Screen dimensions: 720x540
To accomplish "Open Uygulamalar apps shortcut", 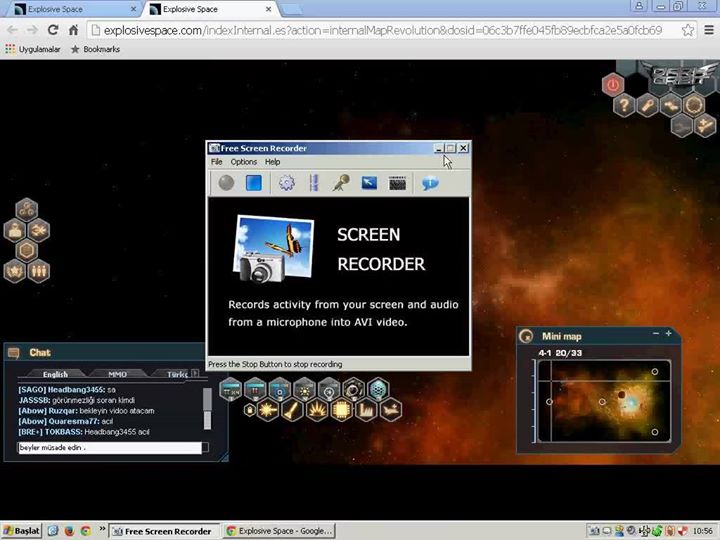I will (x=33, y=49).
